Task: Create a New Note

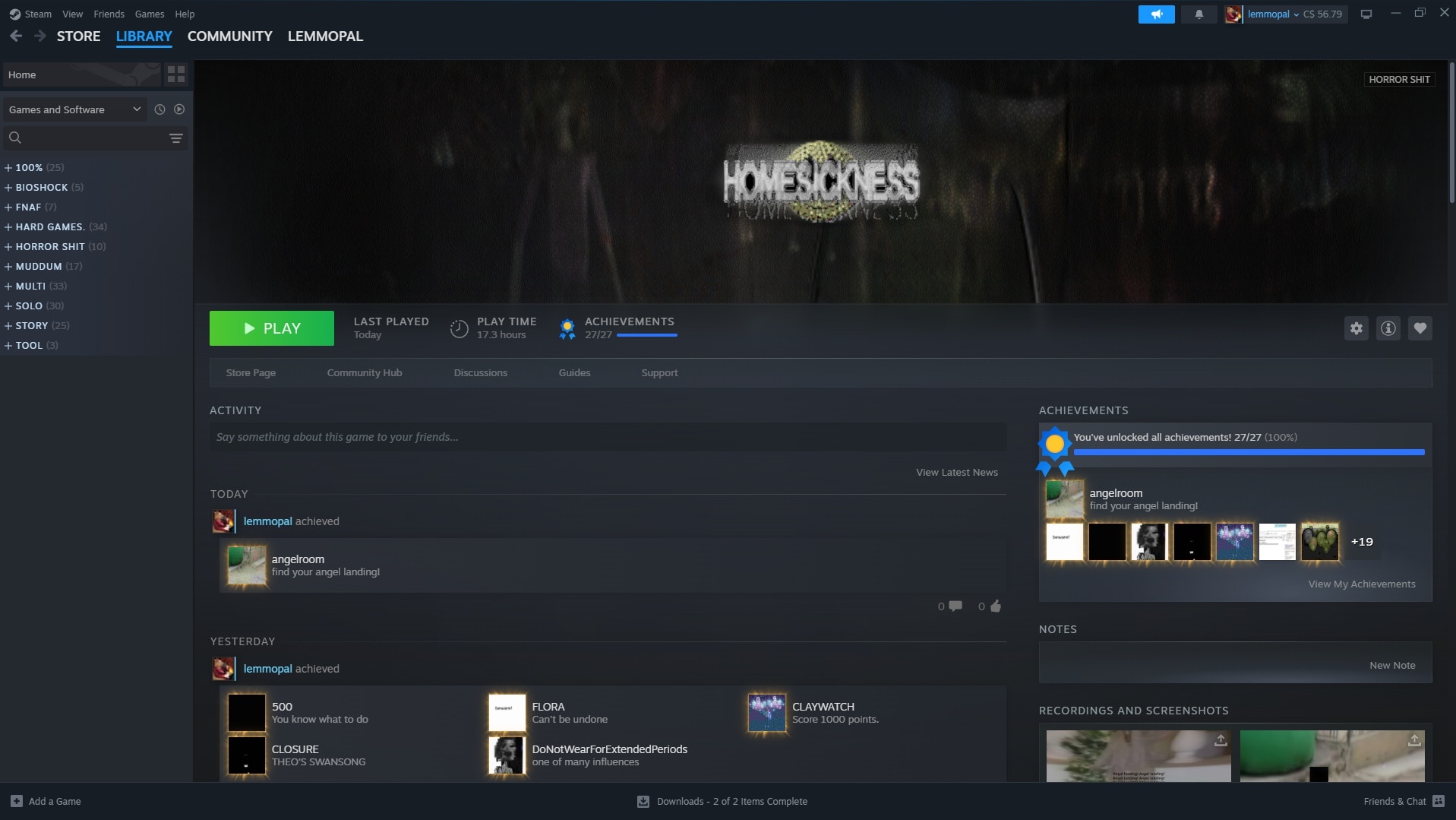Action: coord(1391,665)
